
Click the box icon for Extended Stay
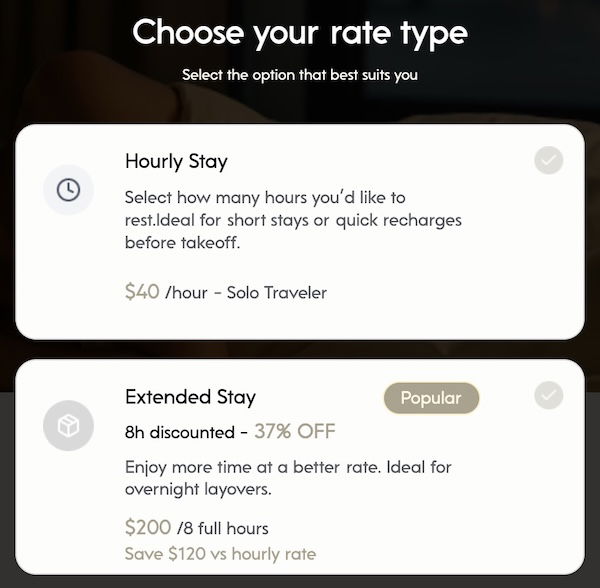click(x=68, y=428)
